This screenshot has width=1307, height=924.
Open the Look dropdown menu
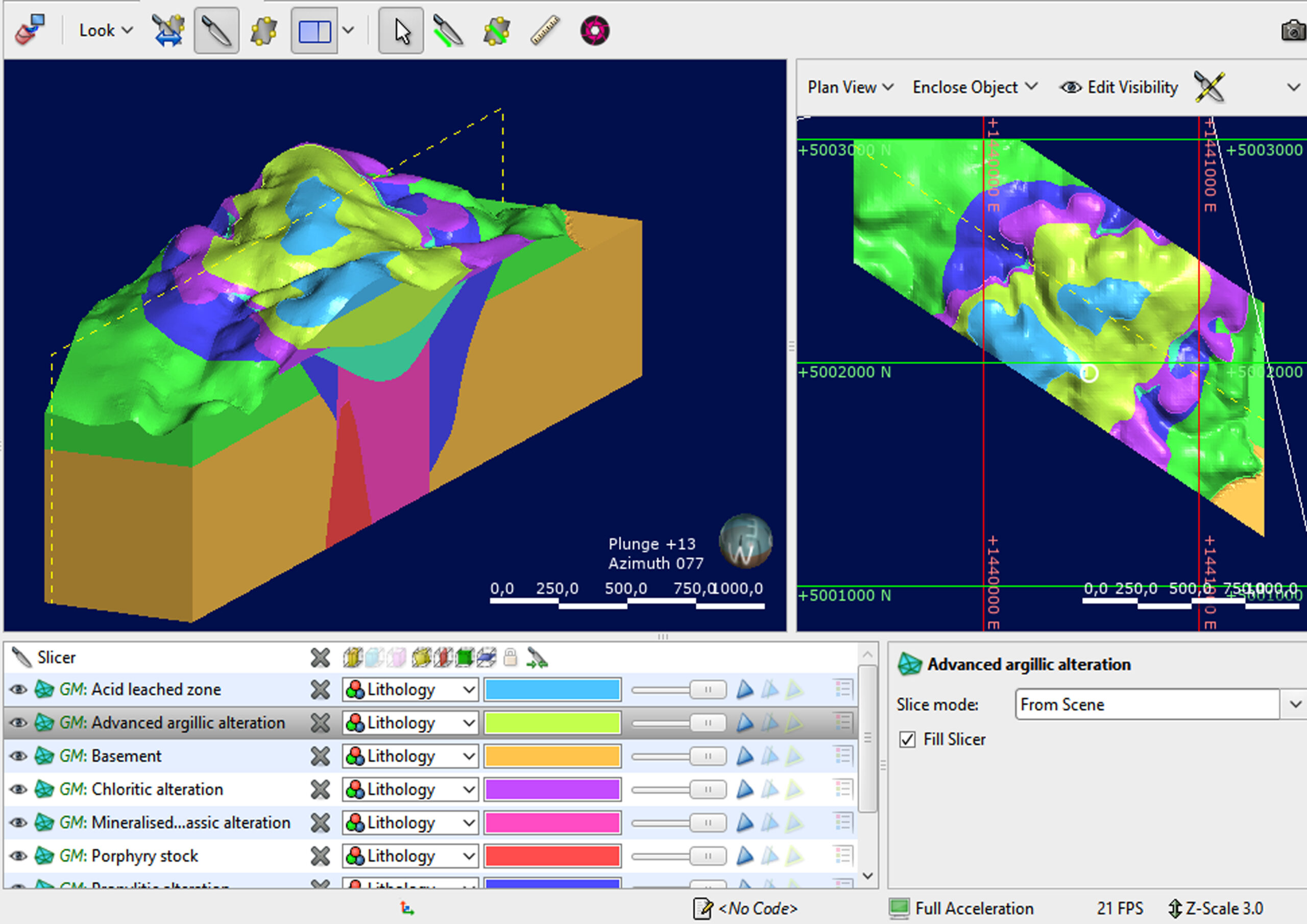[x=105, y=30]
